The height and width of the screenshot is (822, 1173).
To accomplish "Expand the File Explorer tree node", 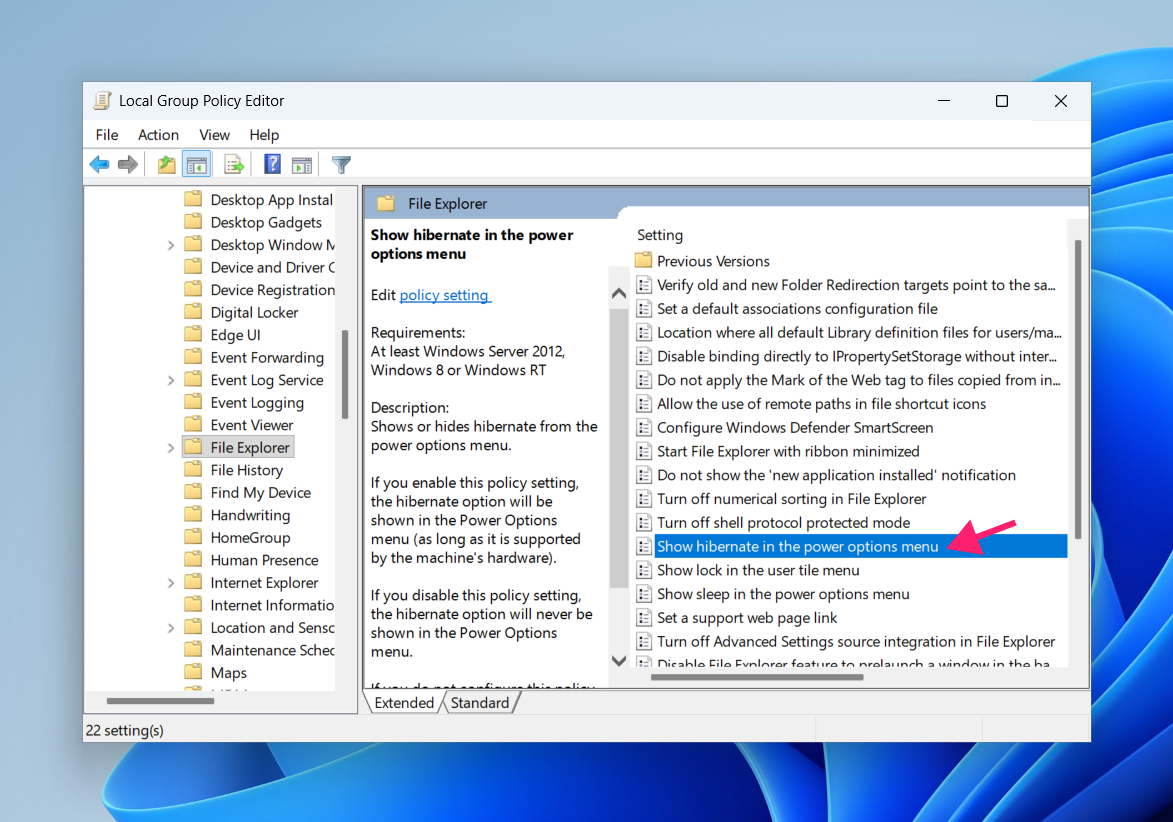I will pyautogui.click(x=171, y=448).
